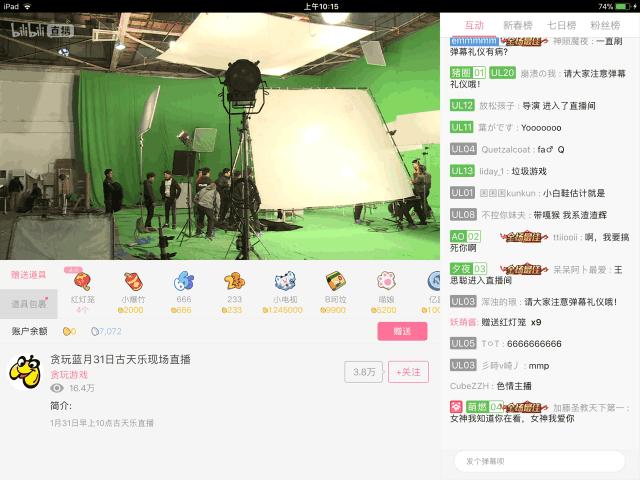The height and width of the screenshot is (480, 640).
Task: Tap the 妖精酱 gift message
Action: coord(496,322)
